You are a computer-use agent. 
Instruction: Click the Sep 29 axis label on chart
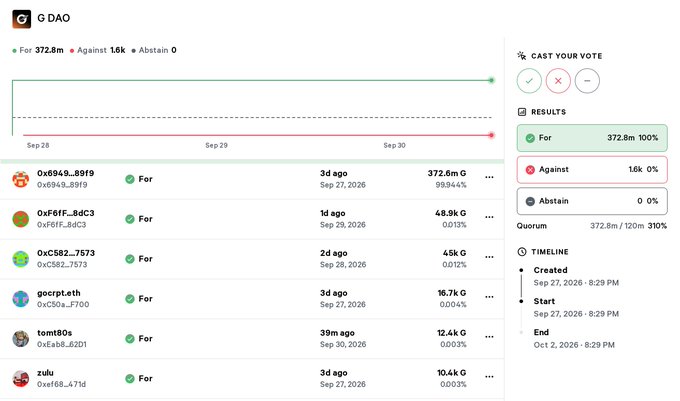tap(216, 145)
